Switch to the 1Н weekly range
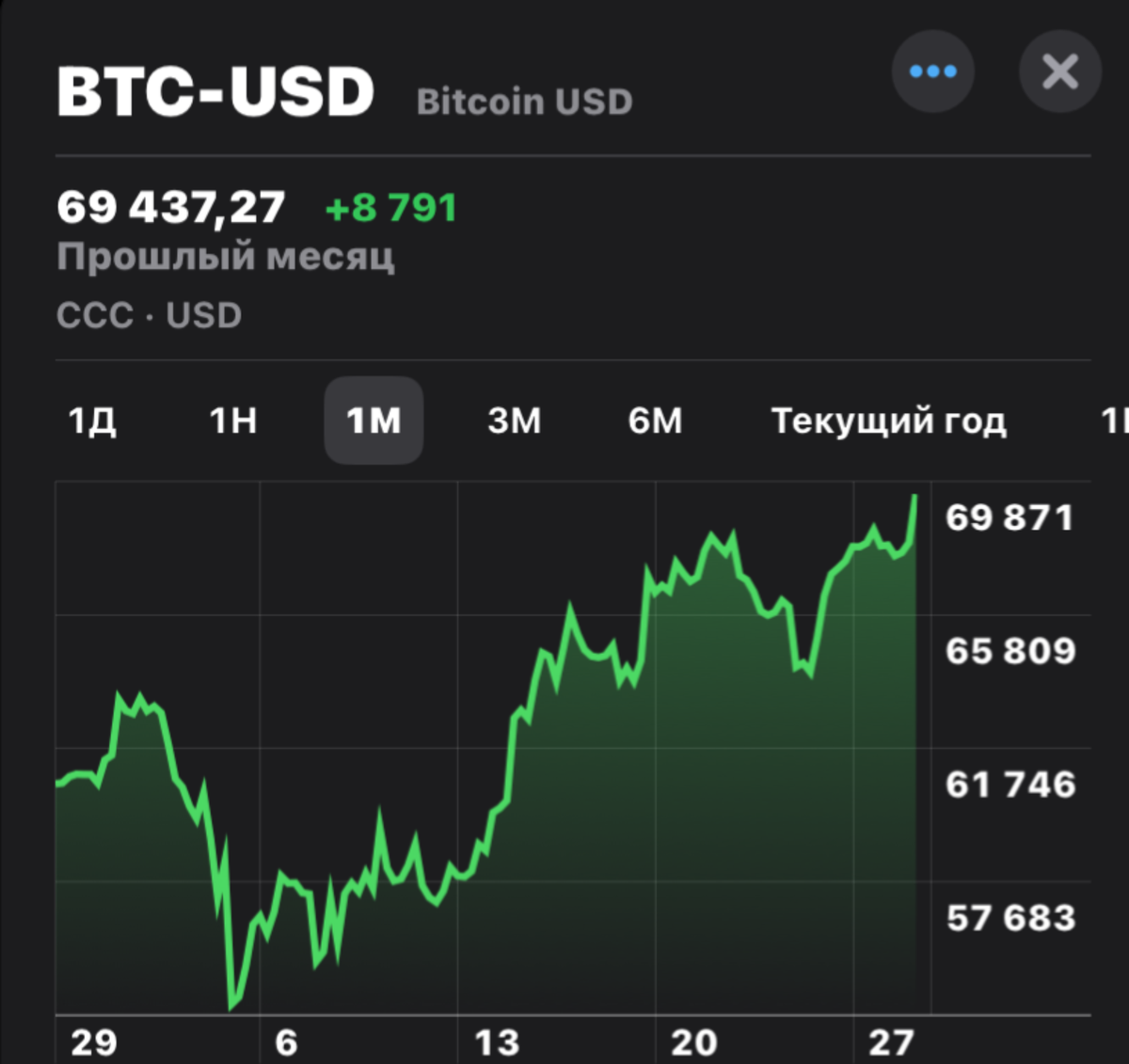 (x=233, y=421)
